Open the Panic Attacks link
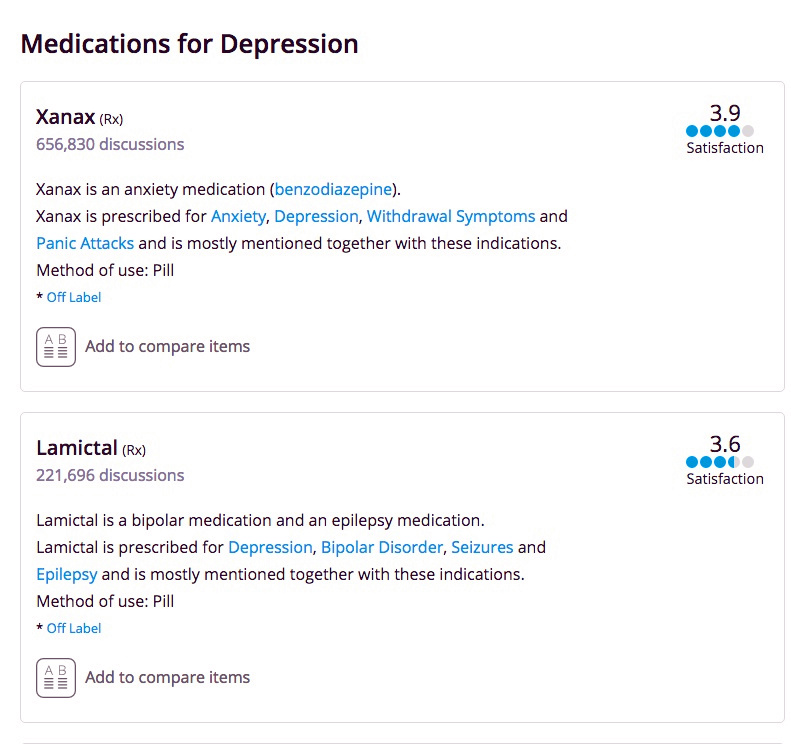 coord(85,243)
